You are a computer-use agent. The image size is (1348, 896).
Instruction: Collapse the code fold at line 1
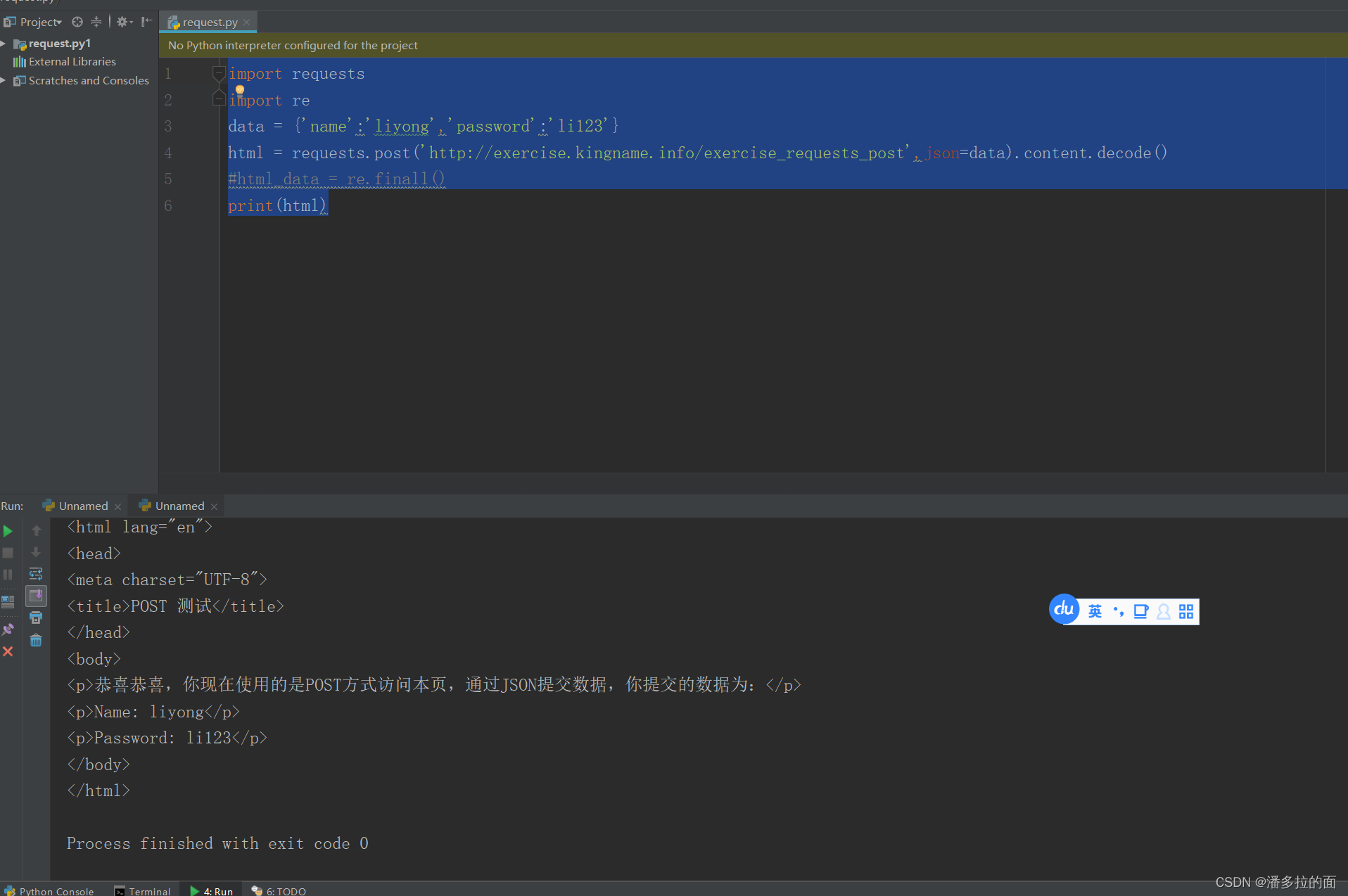click(219, 72)
